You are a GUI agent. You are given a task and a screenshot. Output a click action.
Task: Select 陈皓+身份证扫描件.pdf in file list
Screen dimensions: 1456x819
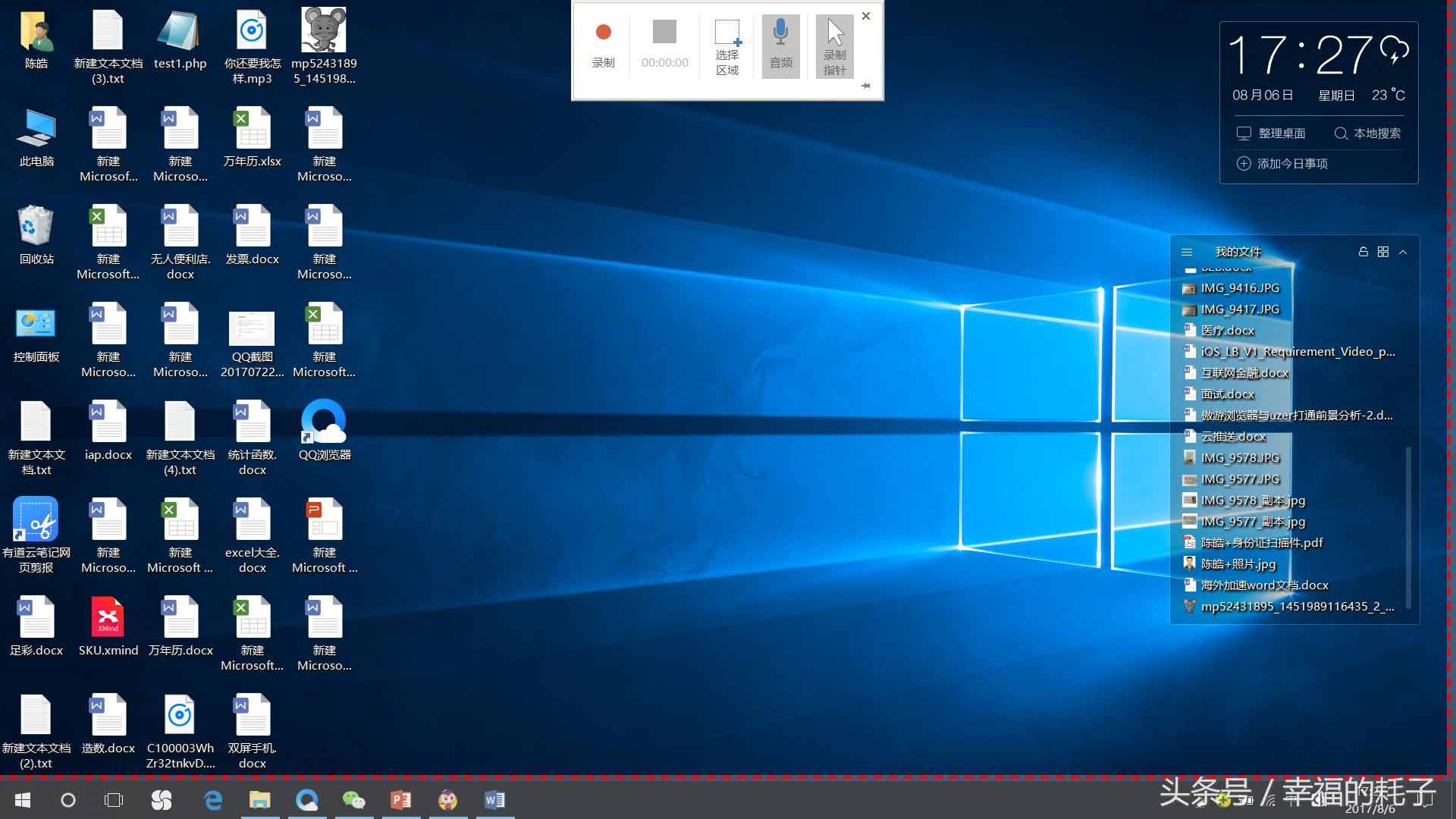pyautogui.click(x=1260, y=543)
